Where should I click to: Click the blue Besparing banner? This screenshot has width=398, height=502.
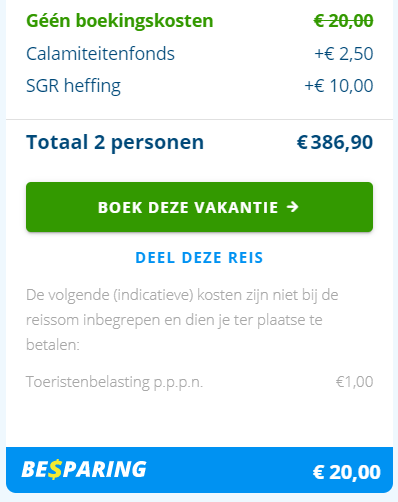point(199,470)
